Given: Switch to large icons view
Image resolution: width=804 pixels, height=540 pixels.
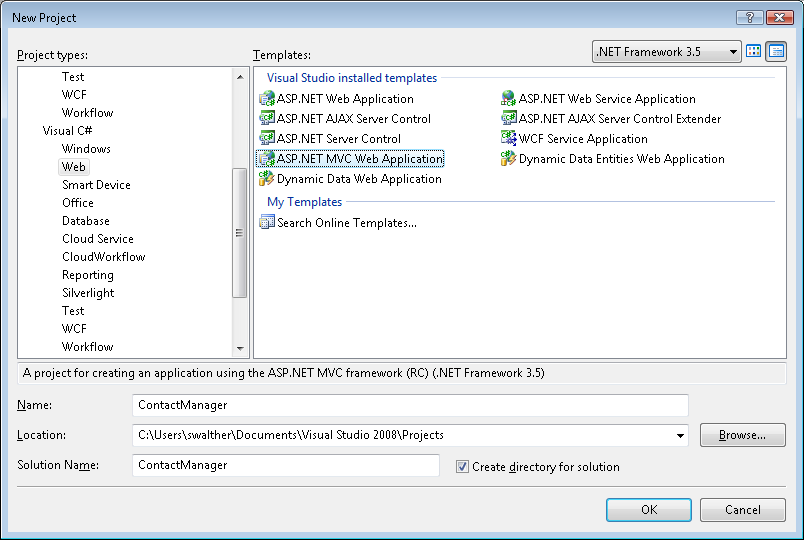Looking at the screenshot, I should [x=754, y=51].
